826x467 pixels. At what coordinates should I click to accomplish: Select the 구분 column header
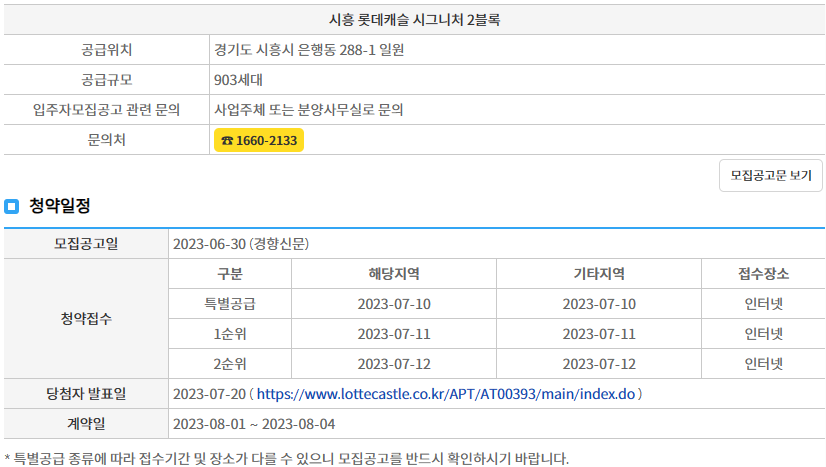point(230,274)
